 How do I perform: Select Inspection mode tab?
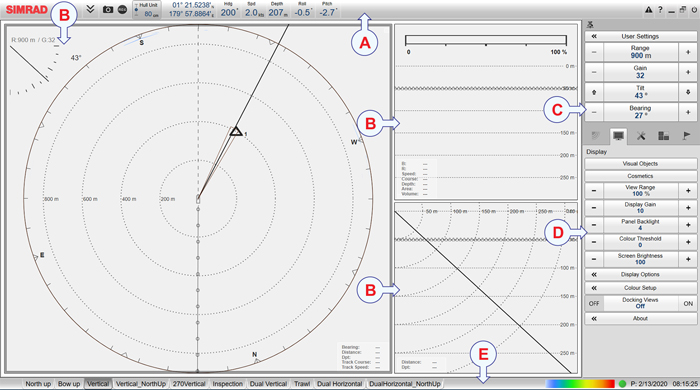pyautogui.click(x=227, y=384)
